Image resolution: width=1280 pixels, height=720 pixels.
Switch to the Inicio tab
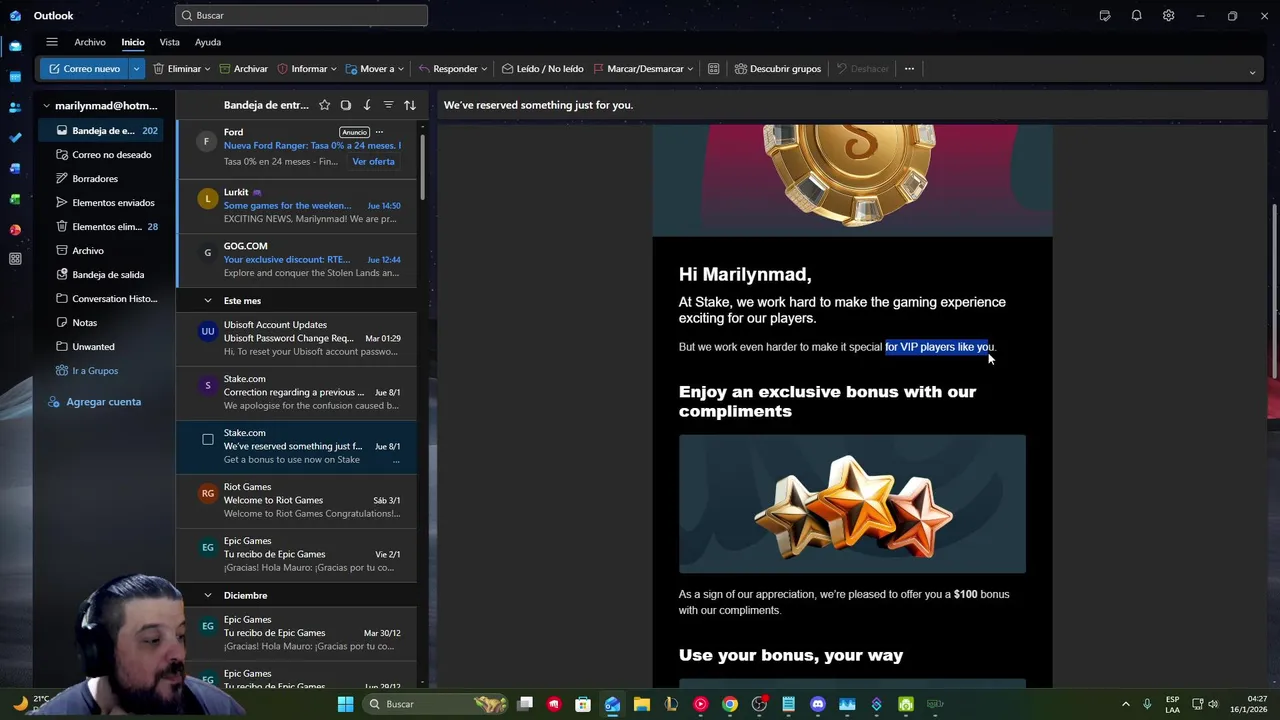(x=133, y=42)
